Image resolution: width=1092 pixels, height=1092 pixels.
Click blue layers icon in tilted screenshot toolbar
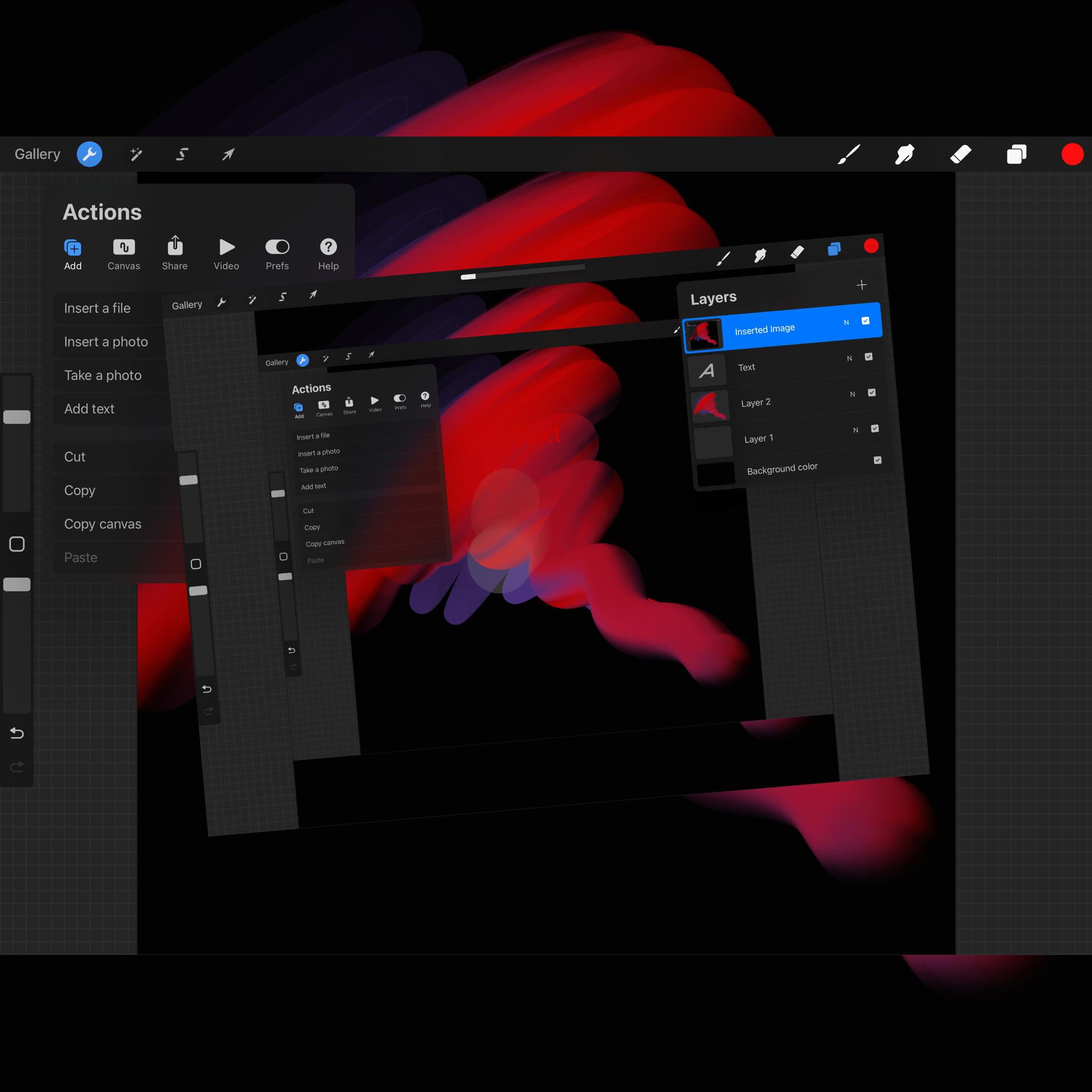834,248
